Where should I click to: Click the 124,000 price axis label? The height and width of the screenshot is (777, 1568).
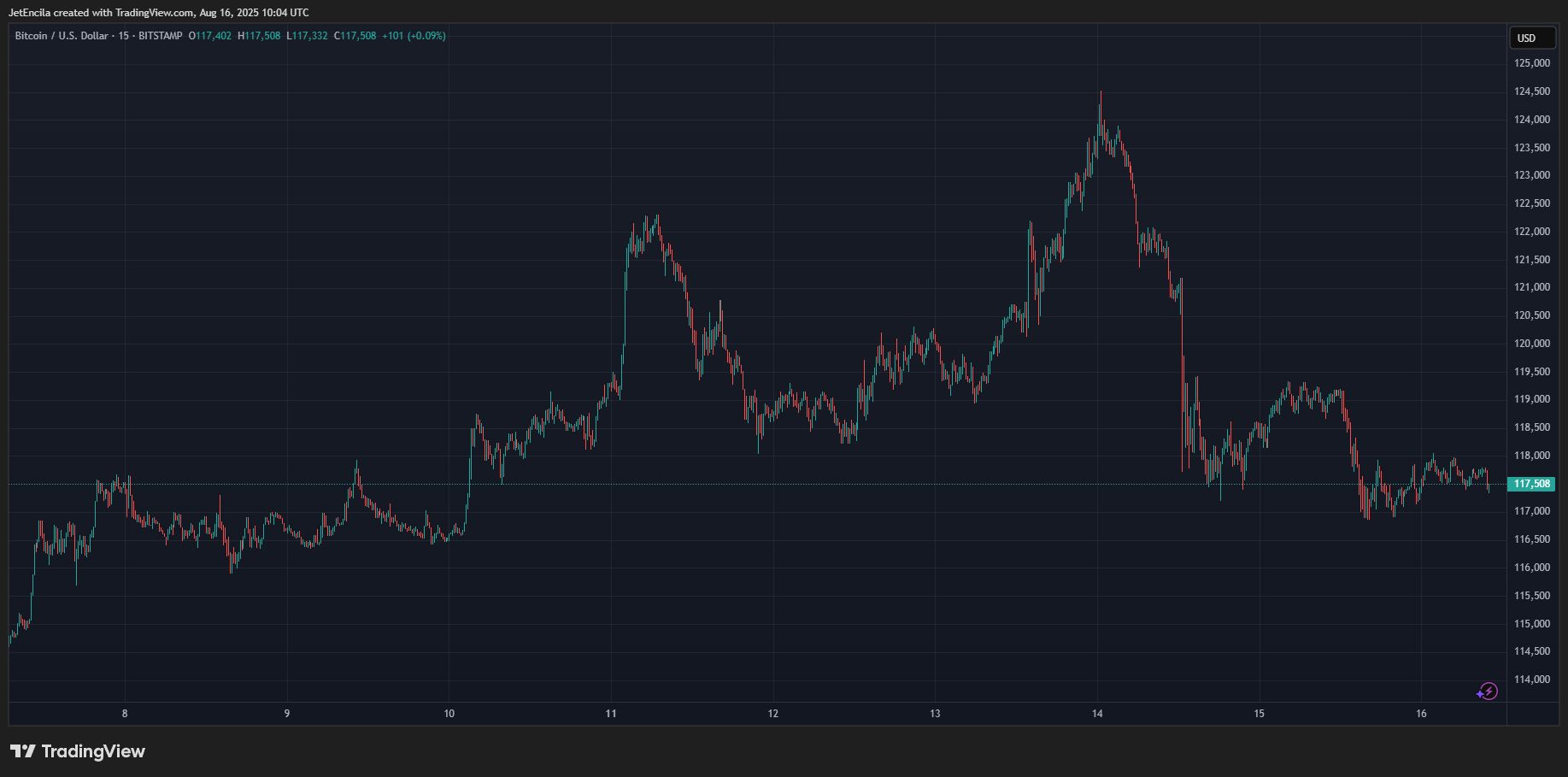(x=1532, y=120)
